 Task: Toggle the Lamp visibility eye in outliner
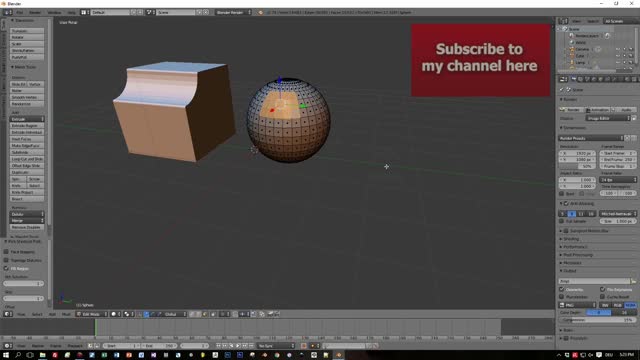[x=618, y=62]
